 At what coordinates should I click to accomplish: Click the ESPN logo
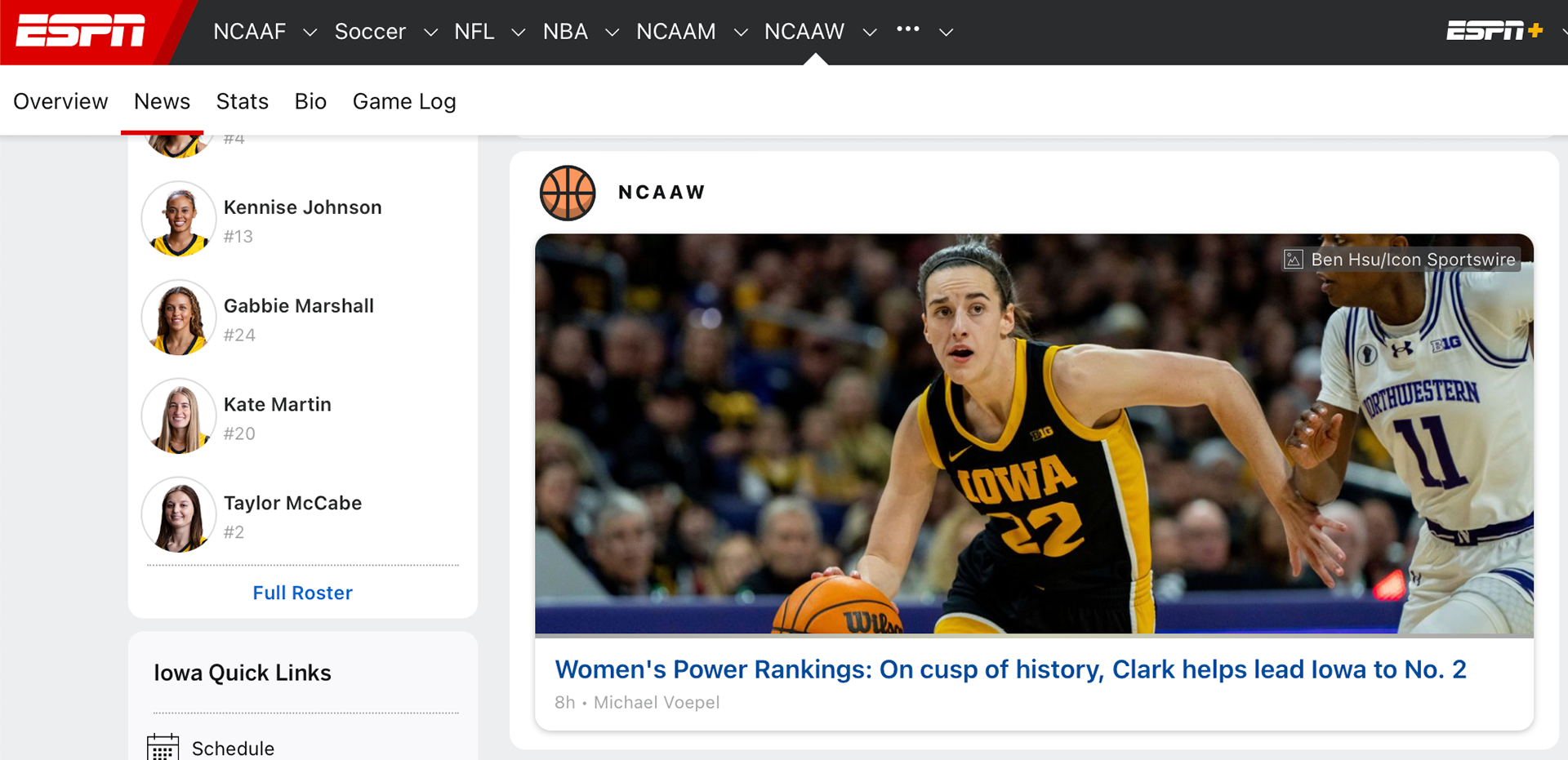click(x=81, y=31)
